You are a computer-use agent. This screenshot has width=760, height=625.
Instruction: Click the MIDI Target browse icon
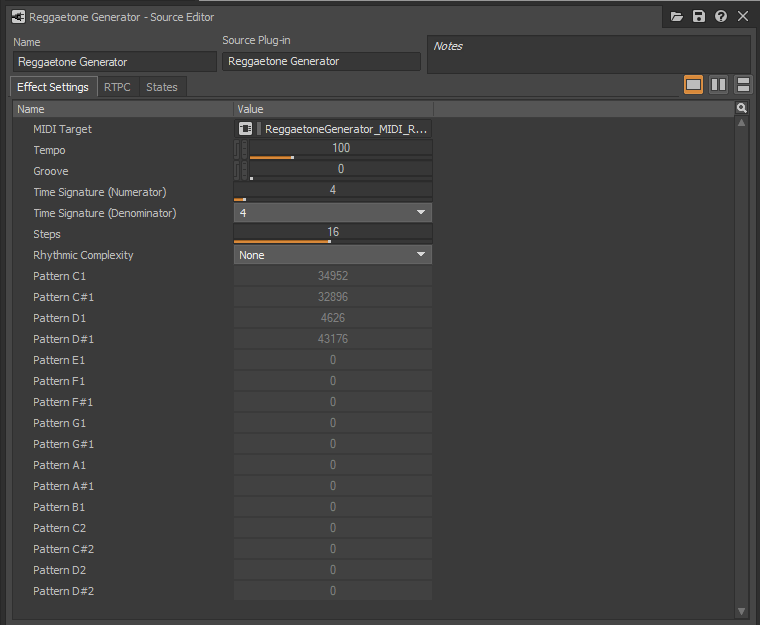tap(245, 129)
